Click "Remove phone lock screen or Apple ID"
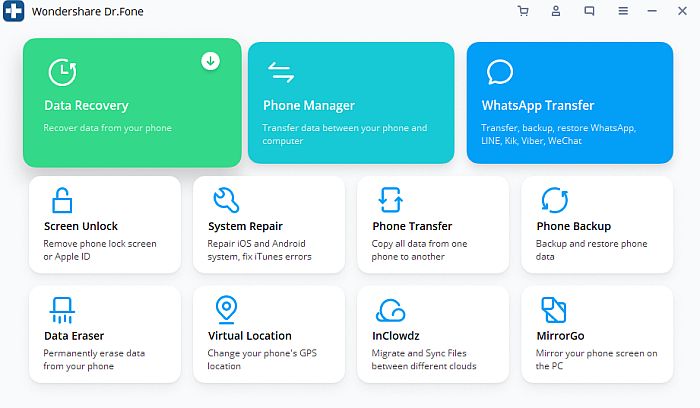 100,250
